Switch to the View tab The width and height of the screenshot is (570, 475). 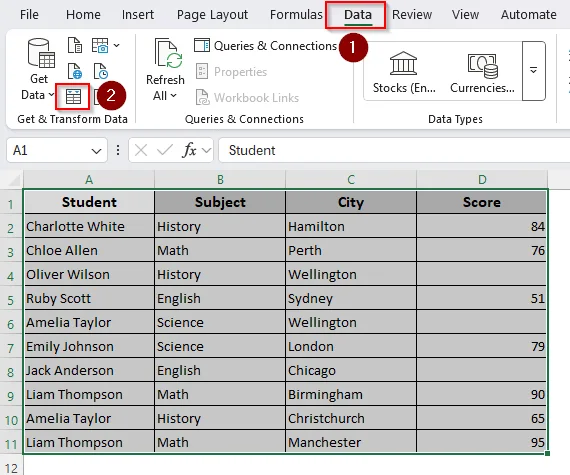click(465, 15)
